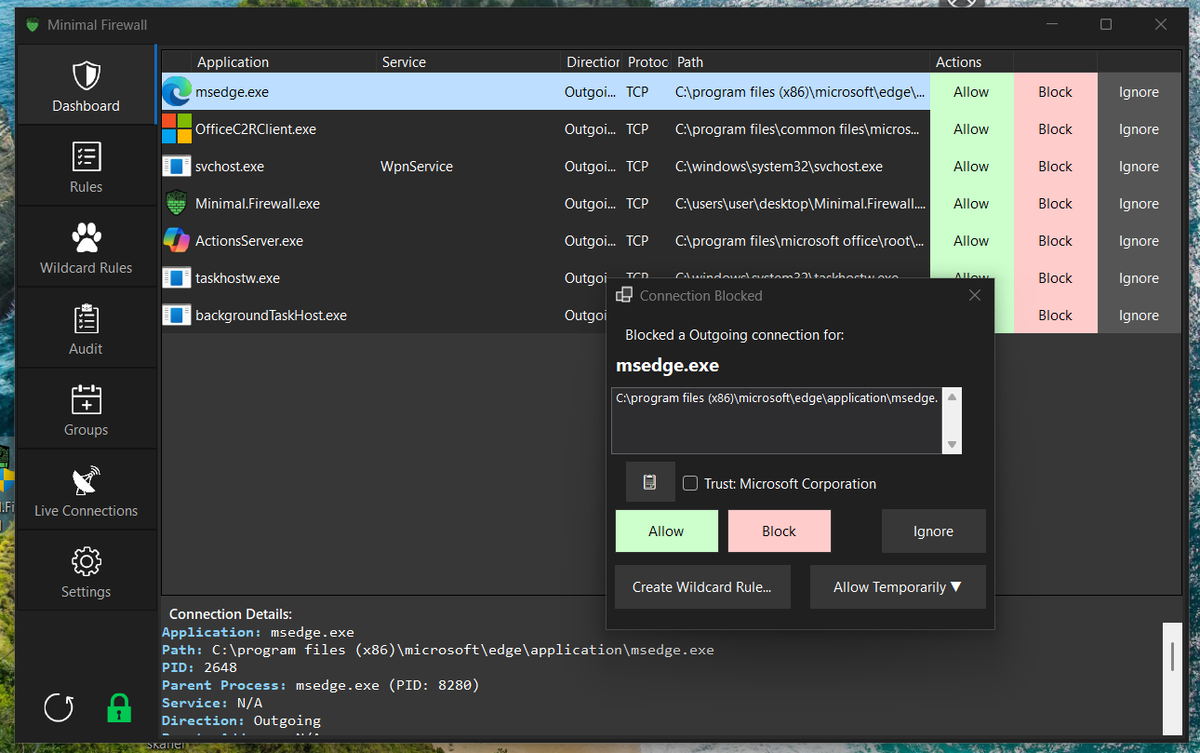Image resolution: width=1200 pixels, height=753 pixels.
Task: Click the PID: 2648 detail line
Action: click(x=200, y=667)
